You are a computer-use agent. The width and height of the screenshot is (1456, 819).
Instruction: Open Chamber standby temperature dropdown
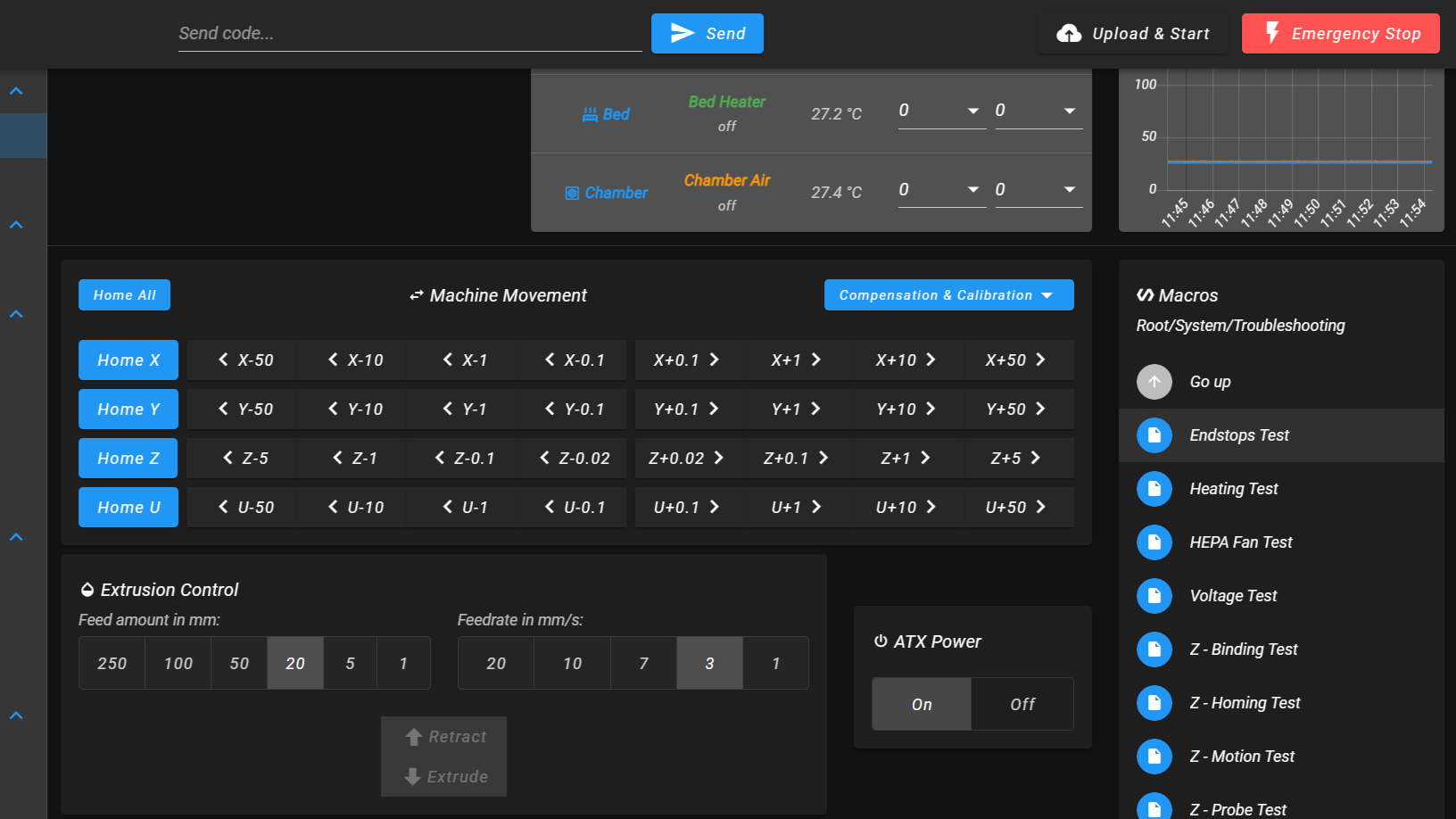(1038, 190)
